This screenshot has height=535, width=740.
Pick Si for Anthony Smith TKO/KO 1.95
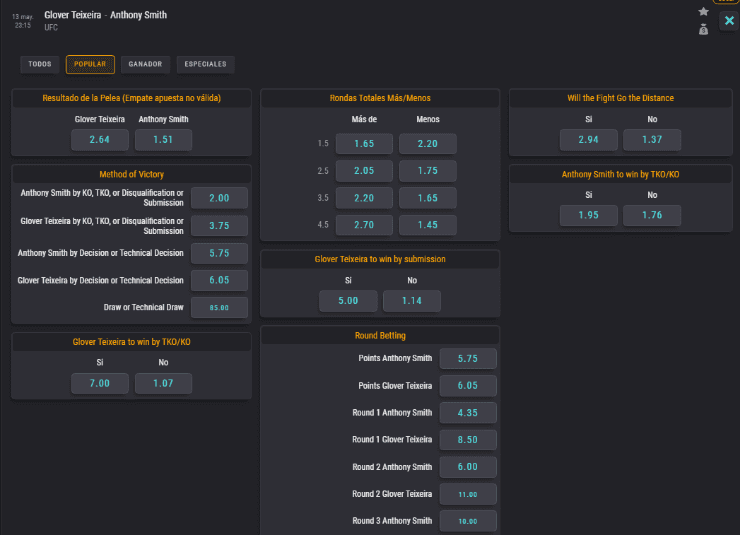[x=589, y=215]
